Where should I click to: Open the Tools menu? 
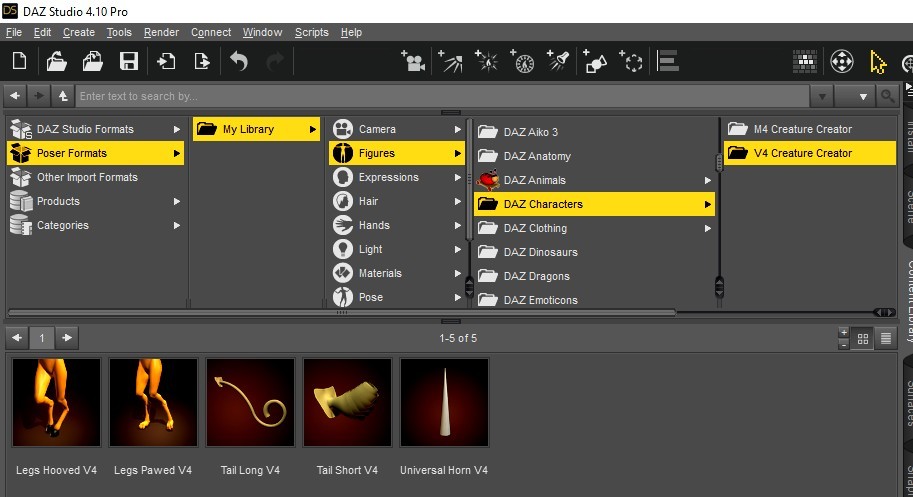[119, 33]
